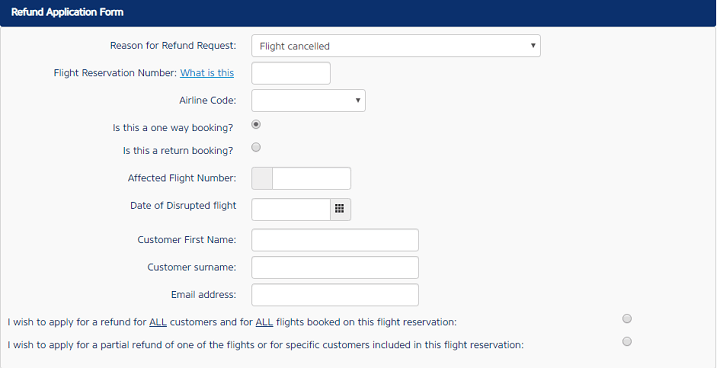The image size is (720, 368).
Task: Select the one way booking radio button
Action: pyautogui.click(x=256, y=125)
